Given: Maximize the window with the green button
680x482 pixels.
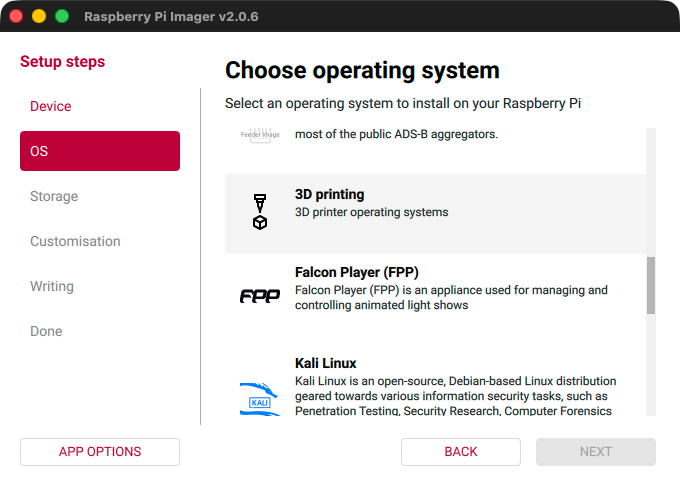Looking at the screenshot, I should point(62,16).
